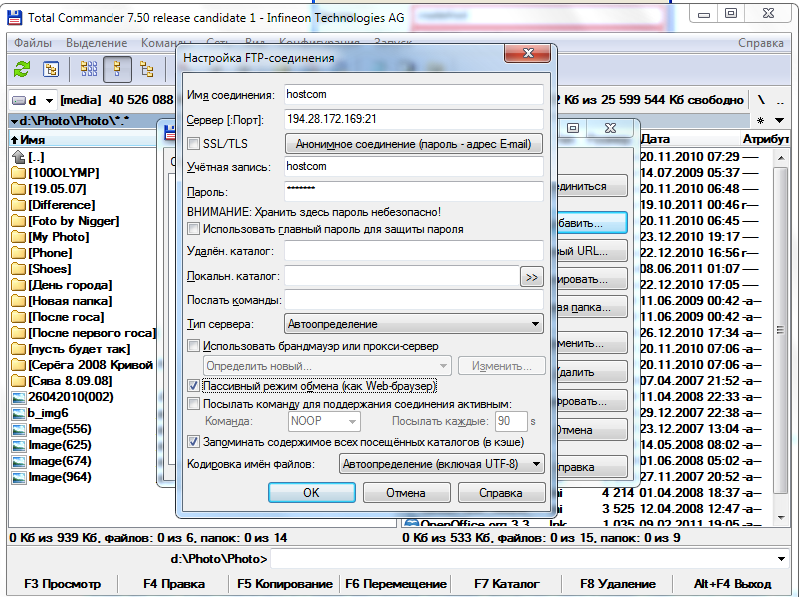Open the Справка menu on the right
The image size is (799, 597).
(760, 43)
